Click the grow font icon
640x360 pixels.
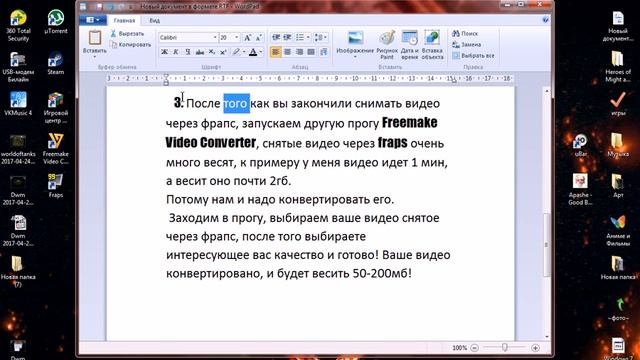[x=247, y=38]
